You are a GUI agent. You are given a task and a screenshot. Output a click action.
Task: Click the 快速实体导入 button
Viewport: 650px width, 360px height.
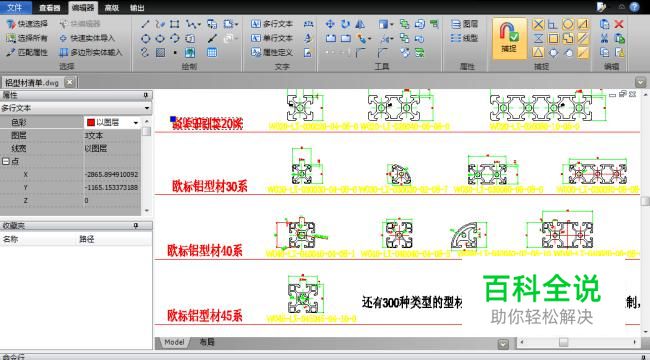click(x=87, y=38)
